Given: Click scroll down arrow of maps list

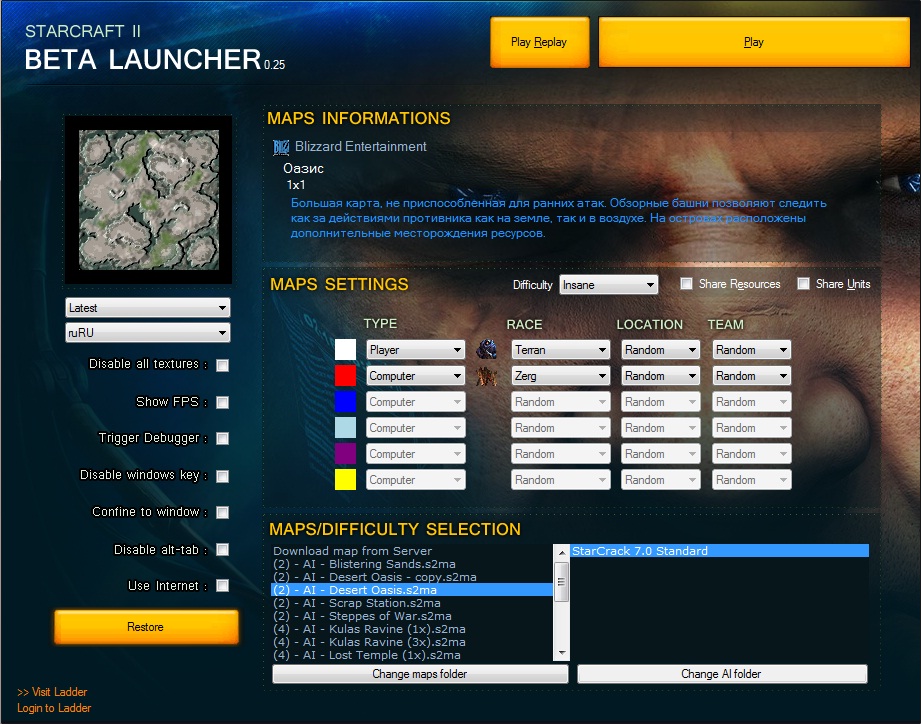Looking at the screenshot, I should pyautogui.click(x=562, y=653).
